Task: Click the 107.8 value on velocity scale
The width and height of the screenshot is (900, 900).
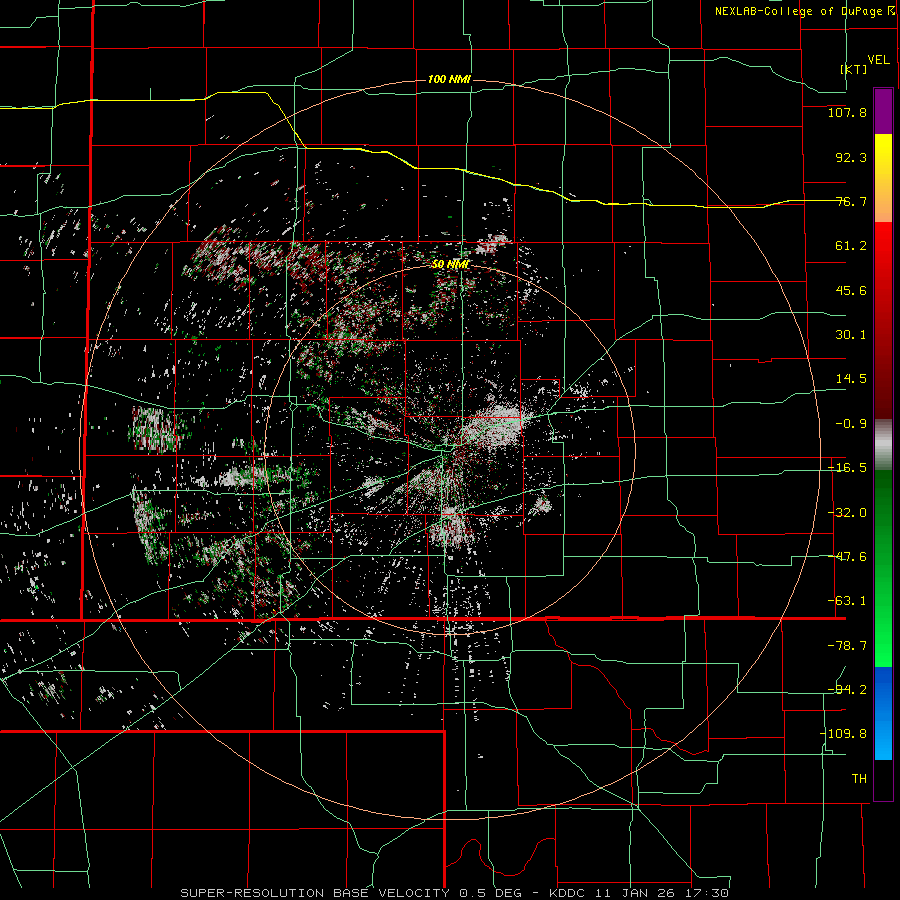Action: (x=847, y=112)
